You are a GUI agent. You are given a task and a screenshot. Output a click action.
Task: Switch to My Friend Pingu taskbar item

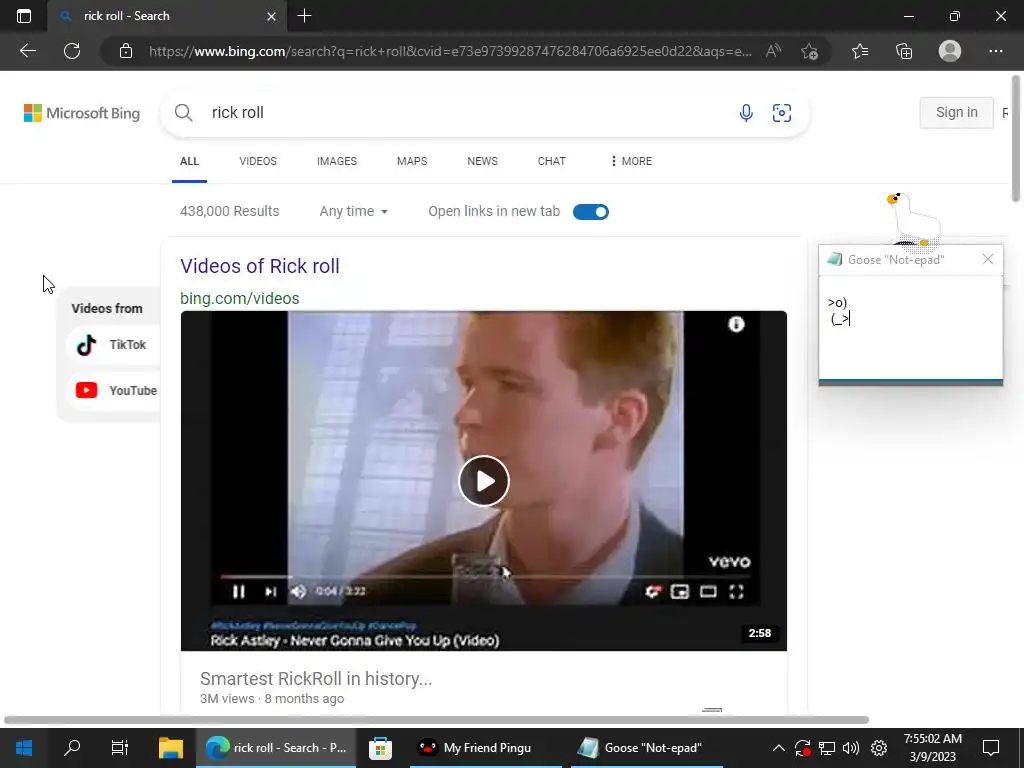click(x=485, y=748)
